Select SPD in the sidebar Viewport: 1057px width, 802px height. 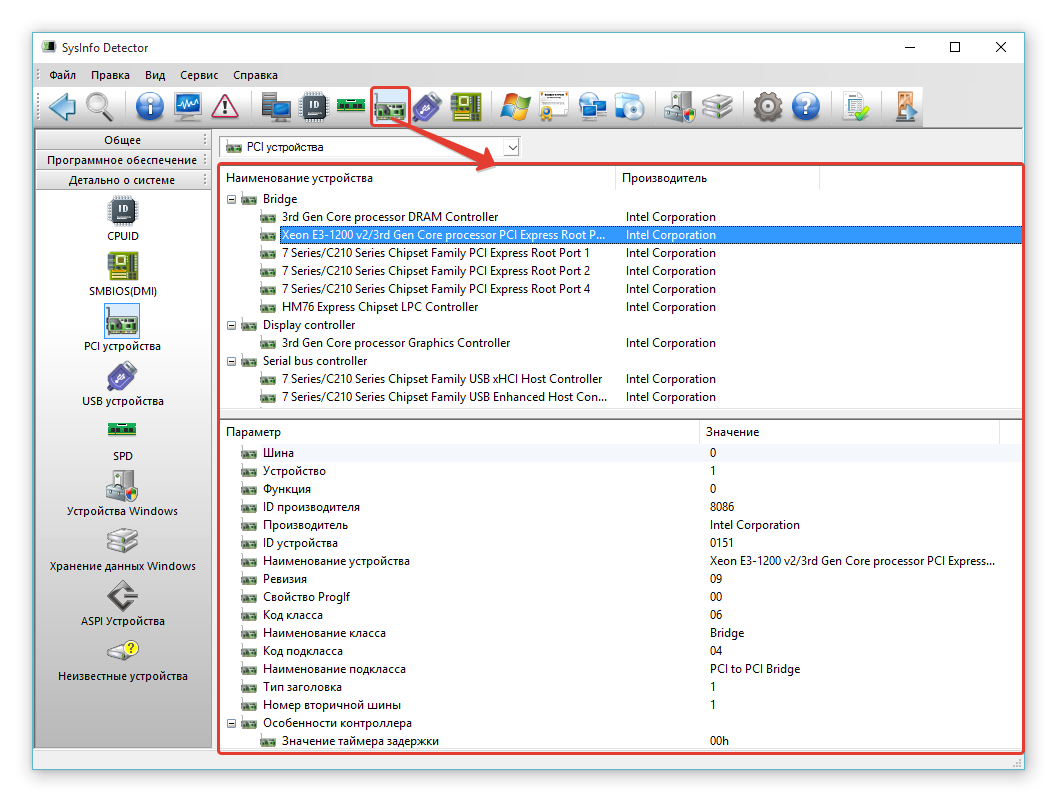click(x=123, y=439)
